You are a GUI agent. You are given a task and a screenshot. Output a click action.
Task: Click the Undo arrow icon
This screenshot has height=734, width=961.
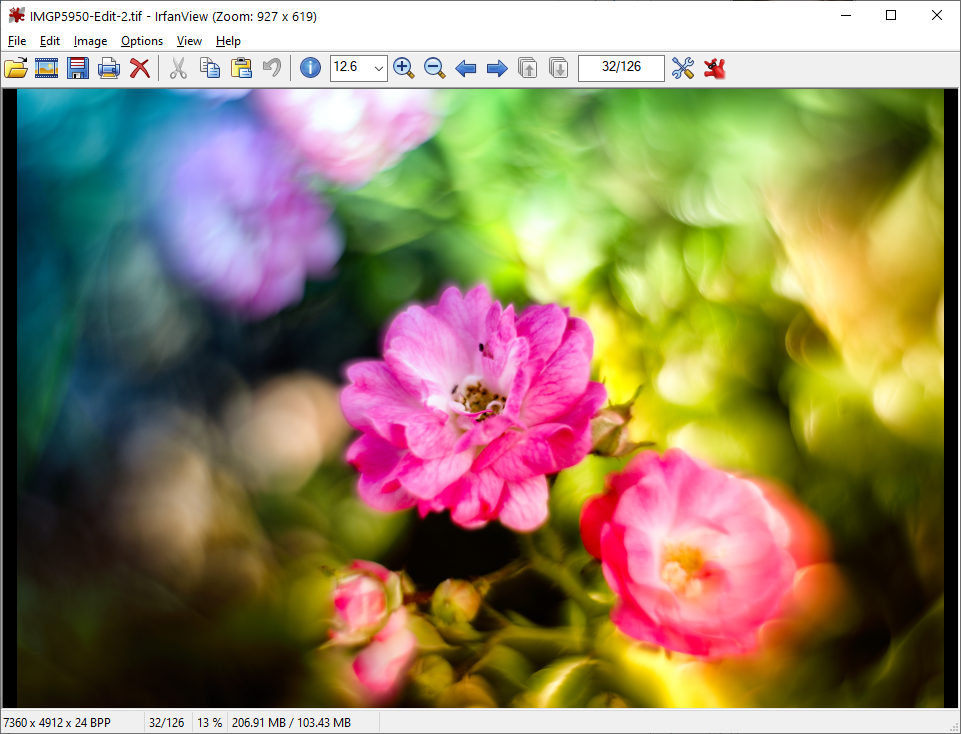pos(271,68)
